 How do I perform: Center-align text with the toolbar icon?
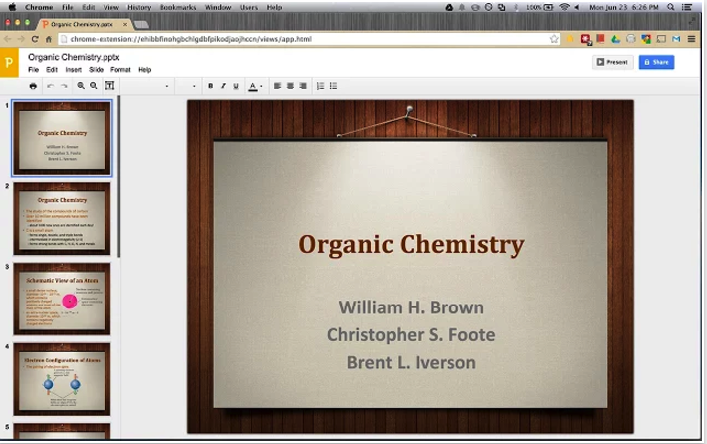click(x=290, y=86)
